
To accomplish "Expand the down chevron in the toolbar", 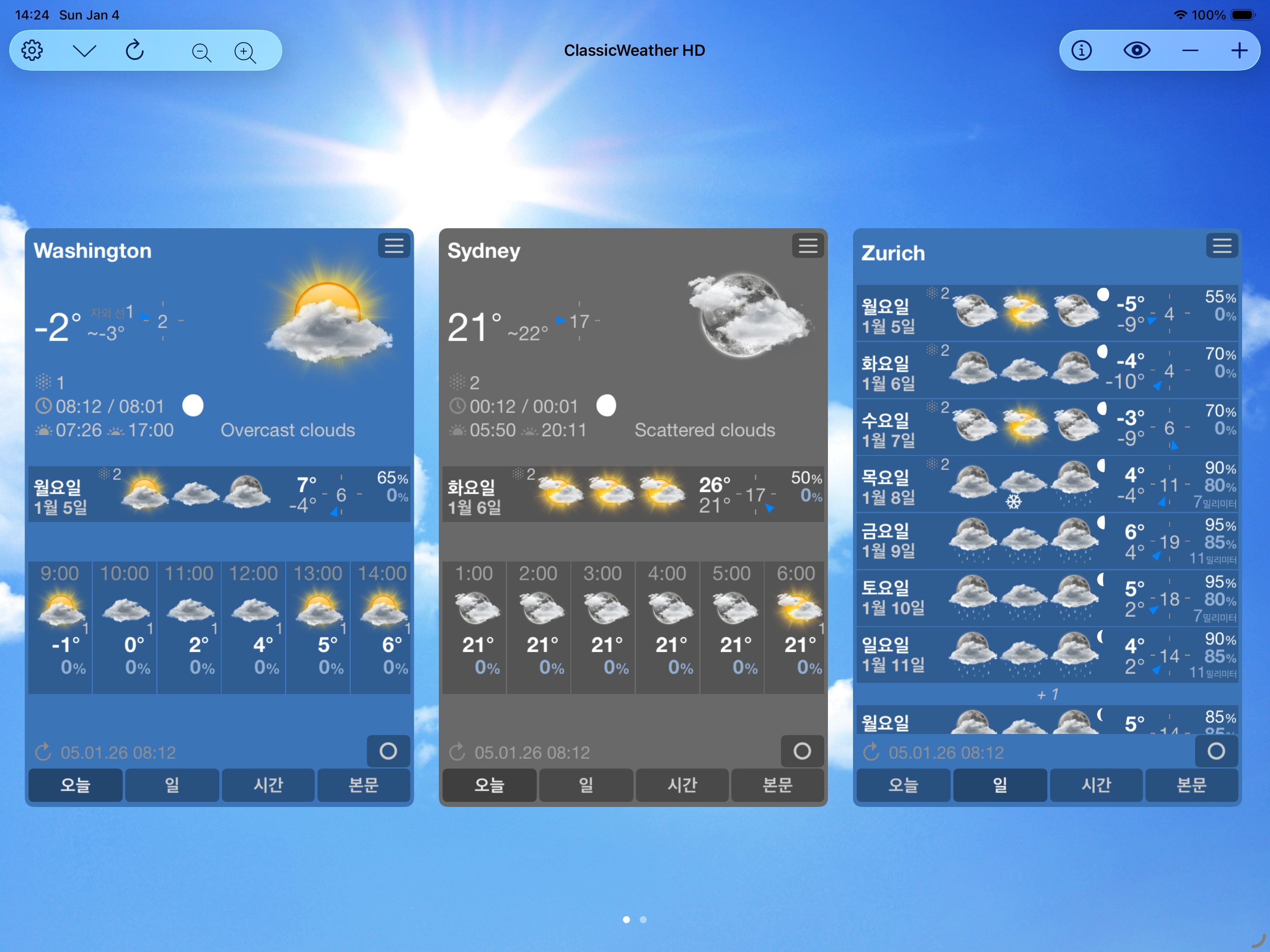I will (x=85, y=51).
